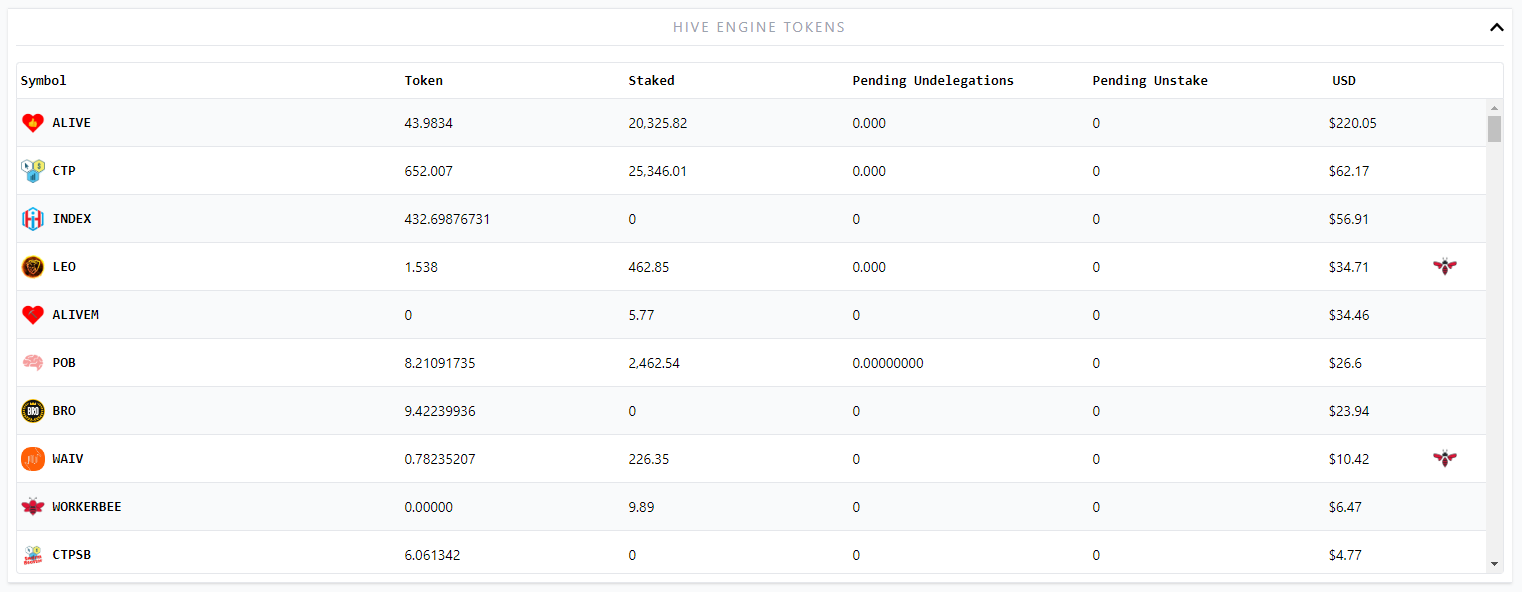Select the ALIVEM symbol name

76,315
